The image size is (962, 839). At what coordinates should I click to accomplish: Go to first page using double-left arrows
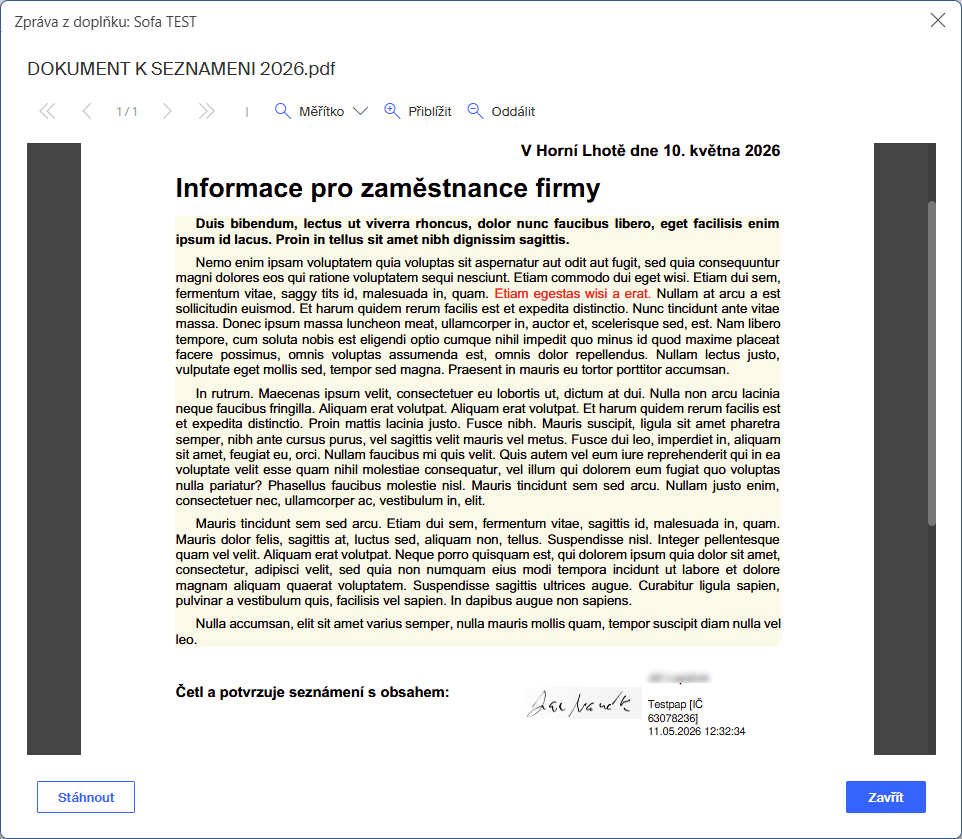[x=47, y=111]
